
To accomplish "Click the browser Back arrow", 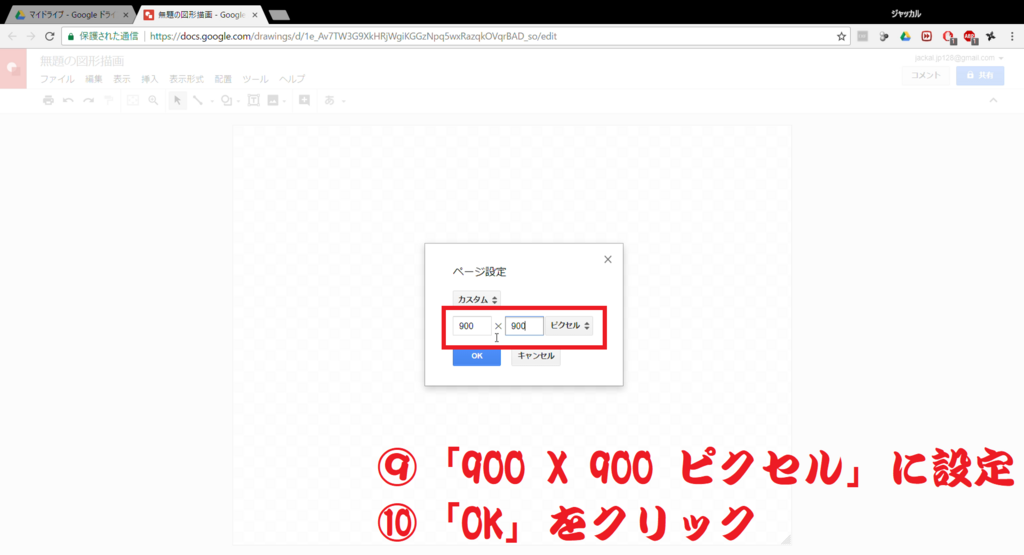I will (x=12, y=37).
